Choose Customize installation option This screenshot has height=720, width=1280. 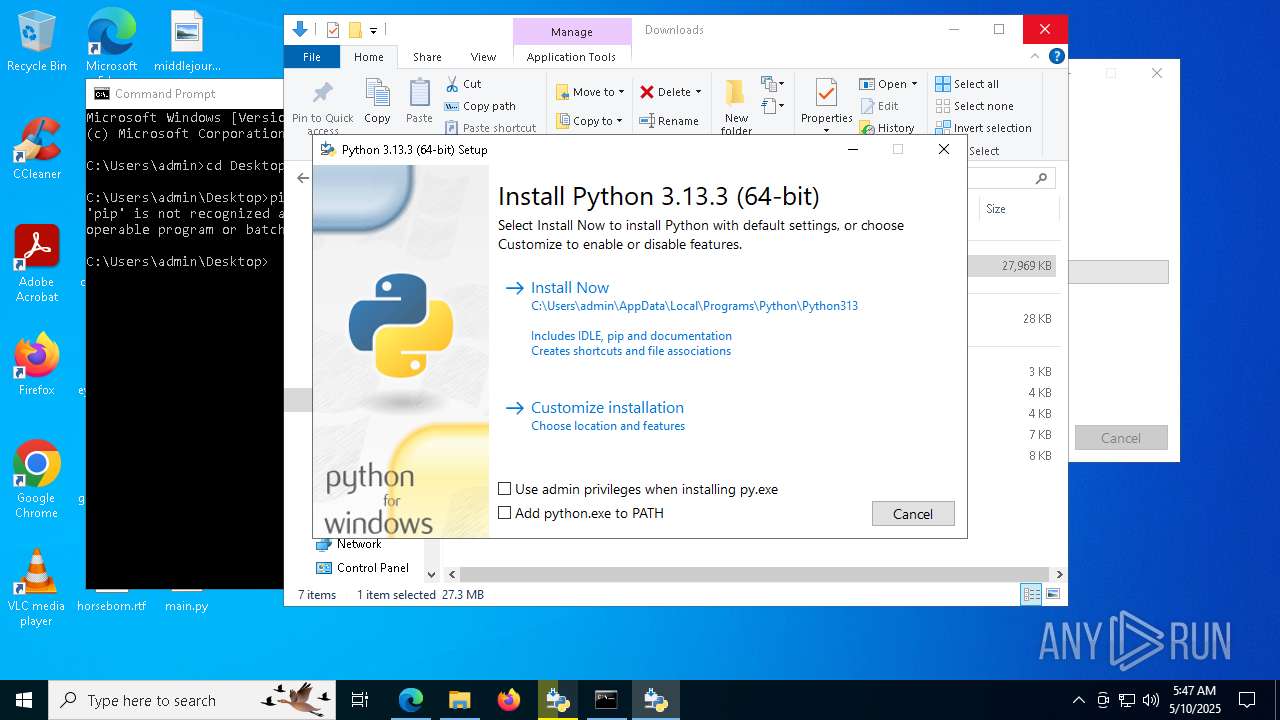click(607, 408)
